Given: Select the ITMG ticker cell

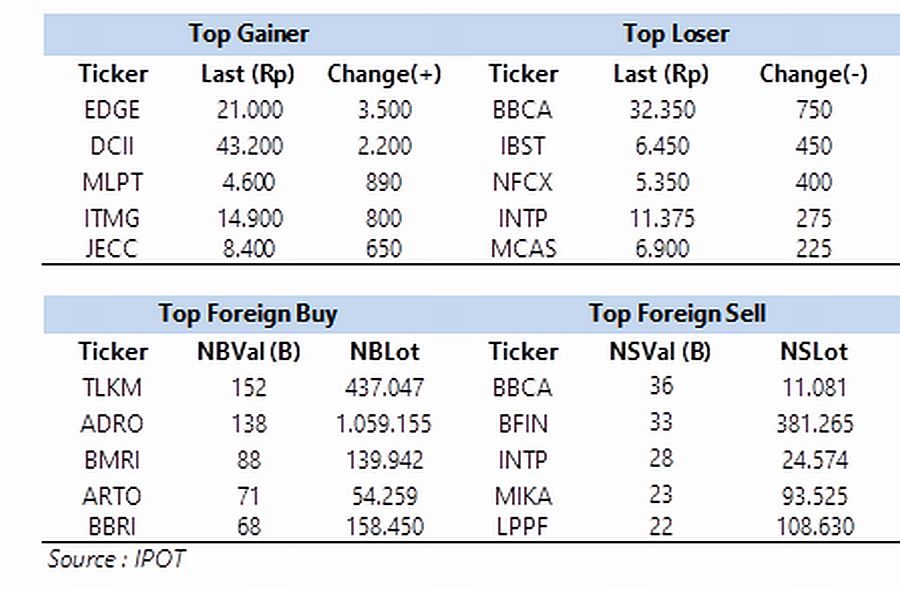Looking at the screenshot, I should [112, 218].
